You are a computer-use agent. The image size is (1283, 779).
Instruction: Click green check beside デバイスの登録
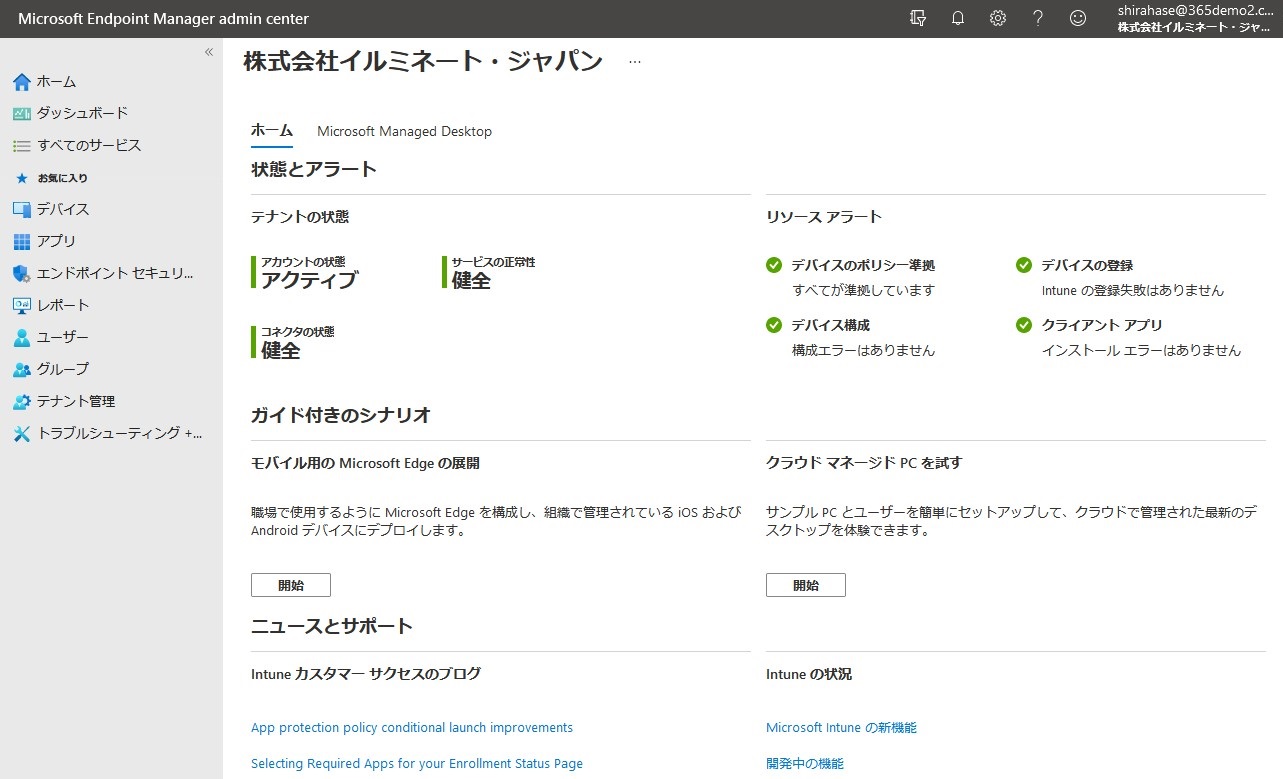click(1024, 265)
